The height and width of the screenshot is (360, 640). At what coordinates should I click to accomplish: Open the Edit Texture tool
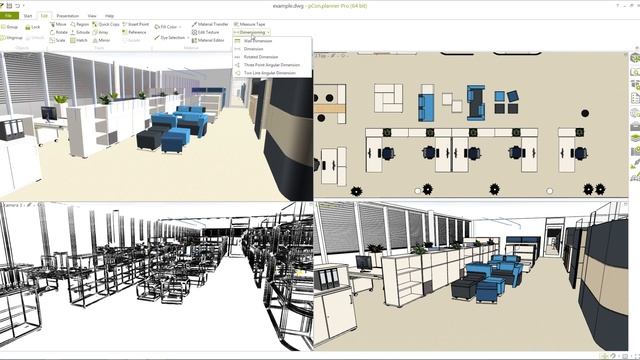tap(205, 32)
